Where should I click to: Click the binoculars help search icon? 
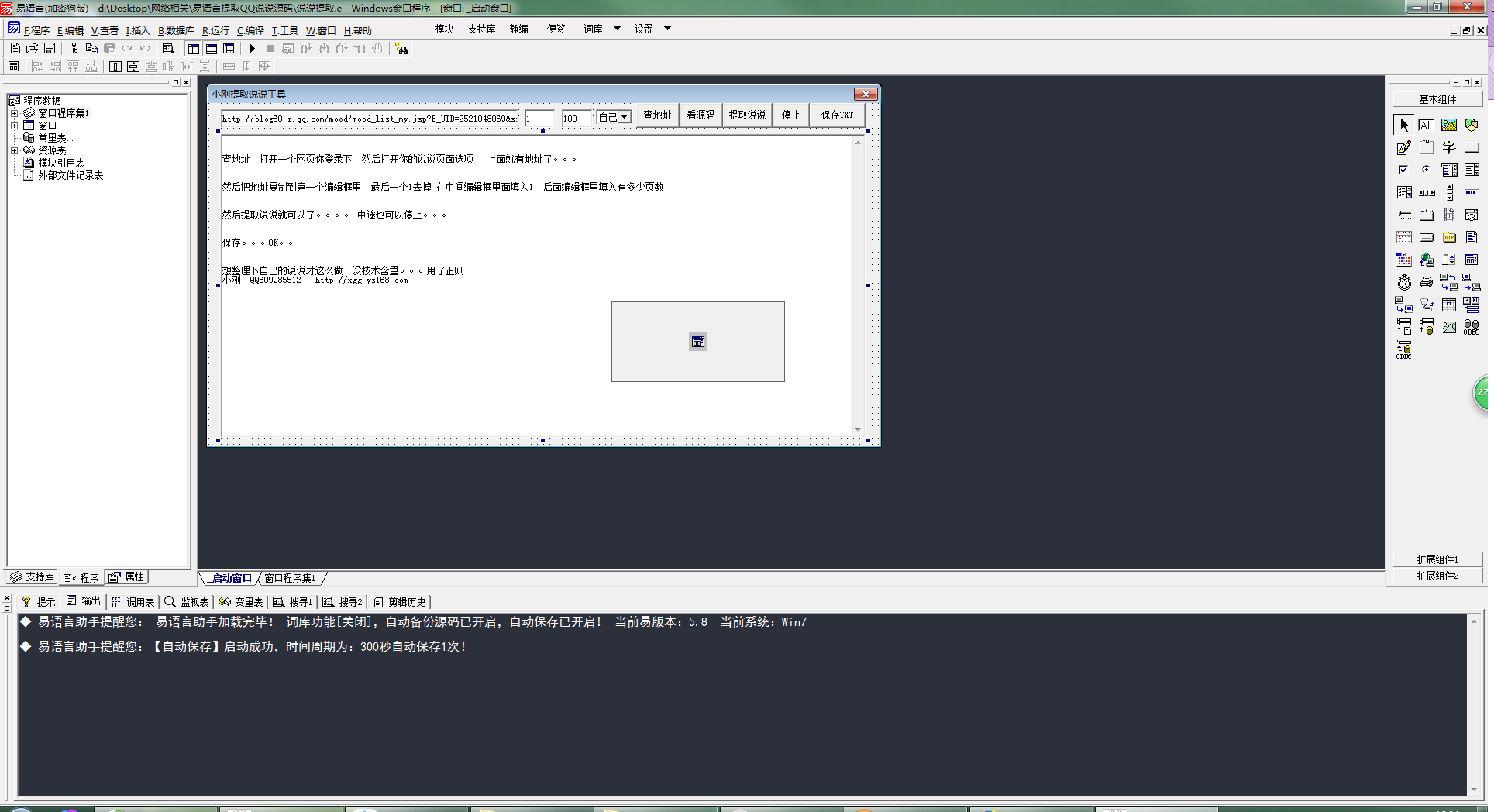click(x=401, y=49)
